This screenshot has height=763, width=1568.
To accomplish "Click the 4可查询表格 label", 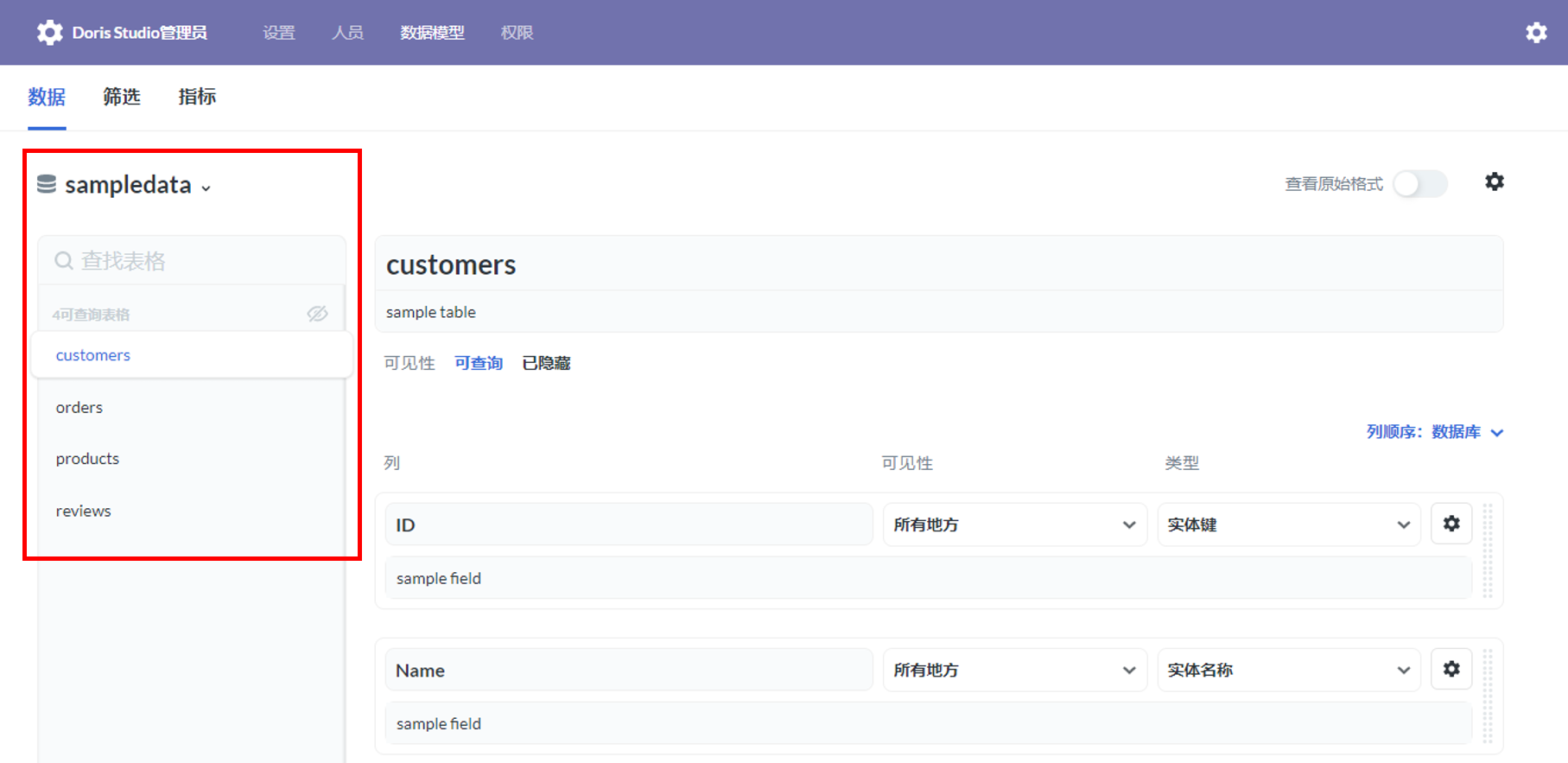I will [x=91, y=315].
